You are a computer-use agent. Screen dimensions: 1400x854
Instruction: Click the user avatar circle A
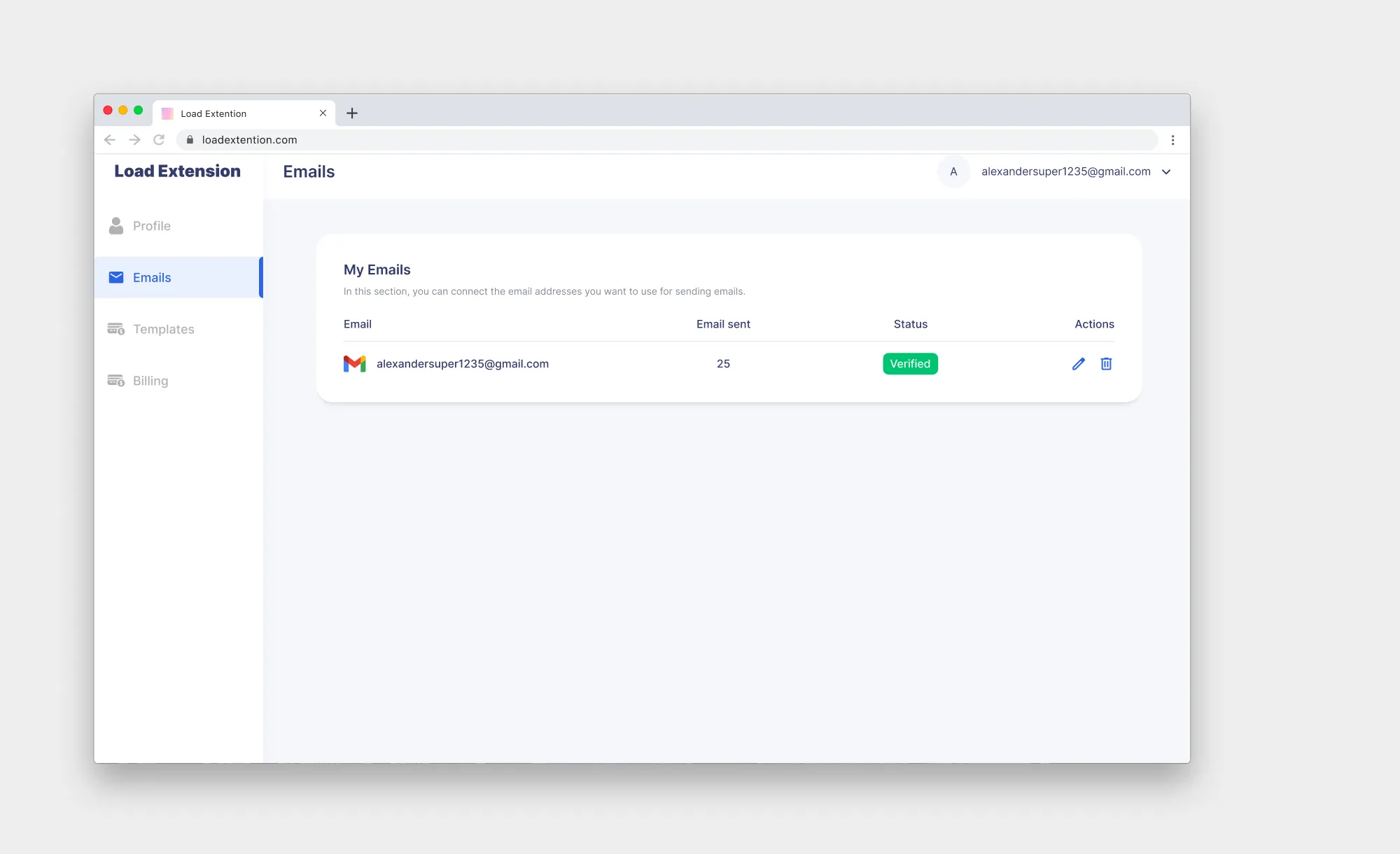pos(953,171)
